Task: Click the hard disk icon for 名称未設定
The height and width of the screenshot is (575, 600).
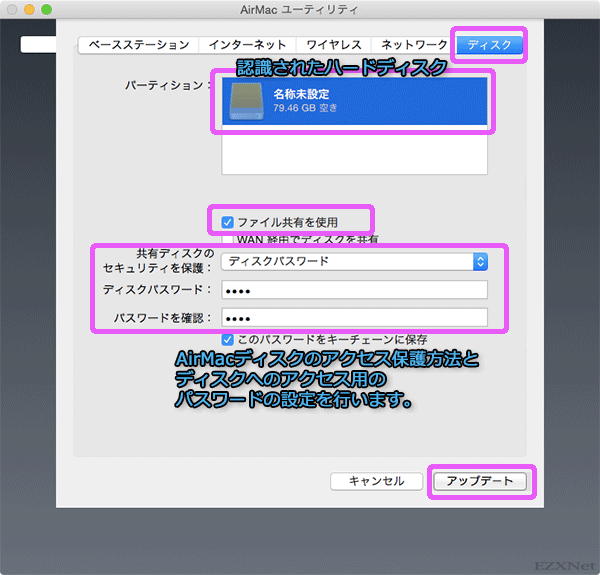Action: (247, 101)
